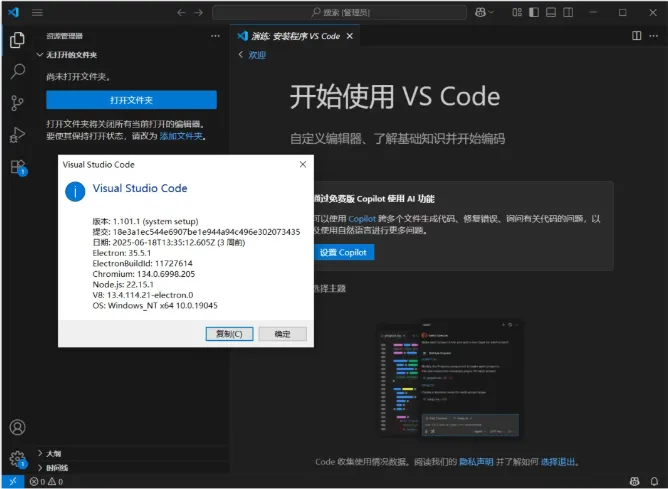This screenshot has height=489, width=668.
Task: Click the version line 1.101.1 text
Action: 145,221
